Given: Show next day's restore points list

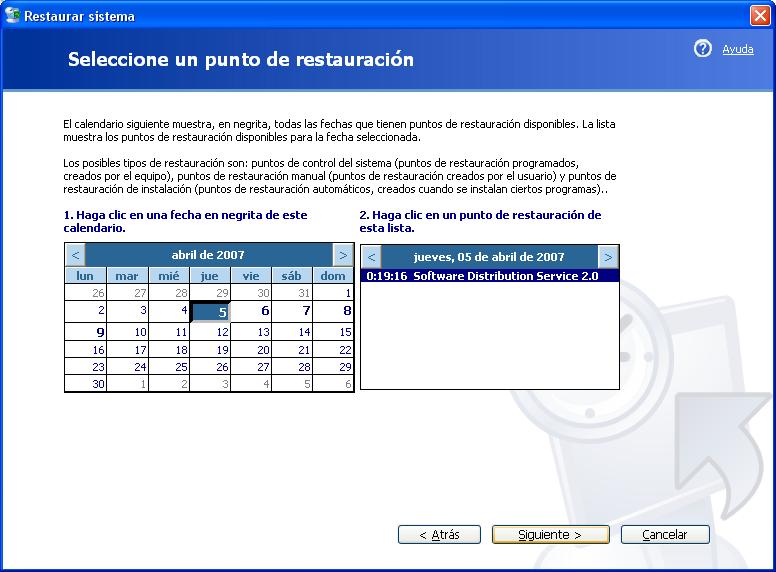Looking at the screenshot, I should tap(607, 257).
